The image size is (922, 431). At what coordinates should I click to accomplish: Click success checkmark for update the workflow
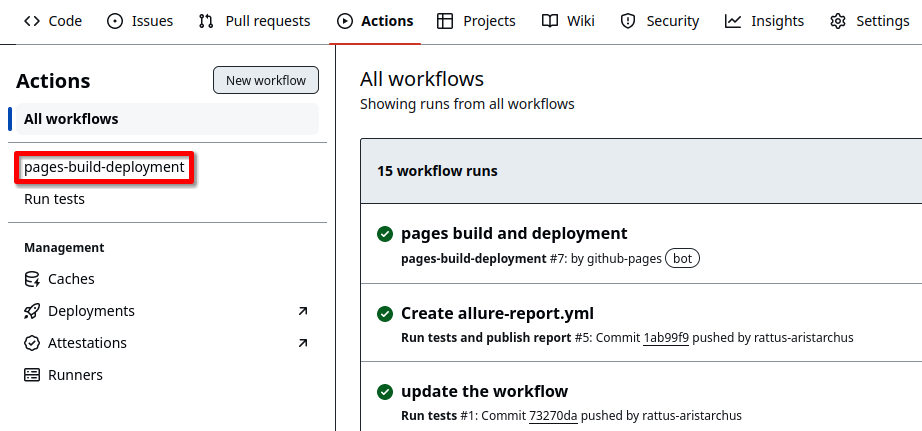(385, 392)
